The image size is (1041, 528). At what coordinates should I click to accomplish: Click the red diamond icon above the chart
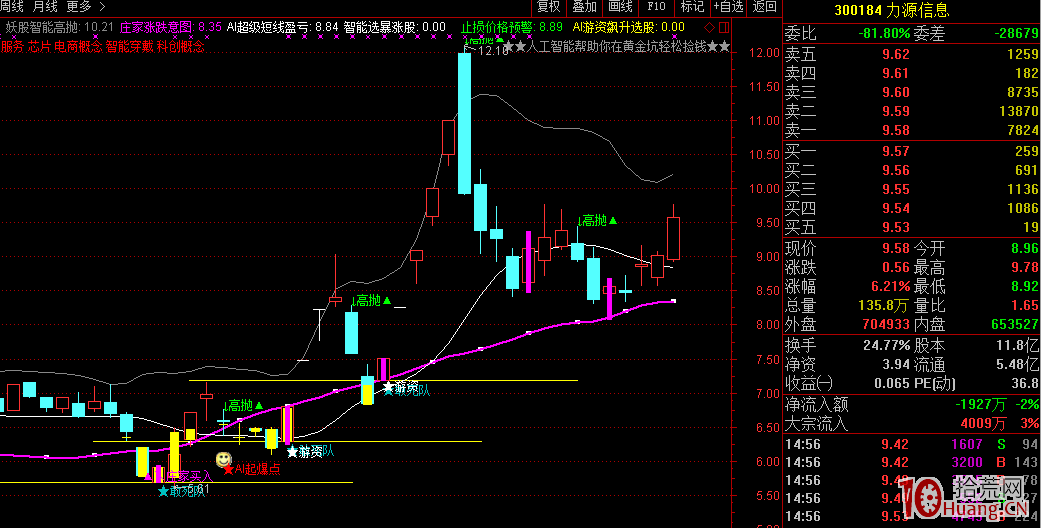pyautogui.click(x=710, y=27)
